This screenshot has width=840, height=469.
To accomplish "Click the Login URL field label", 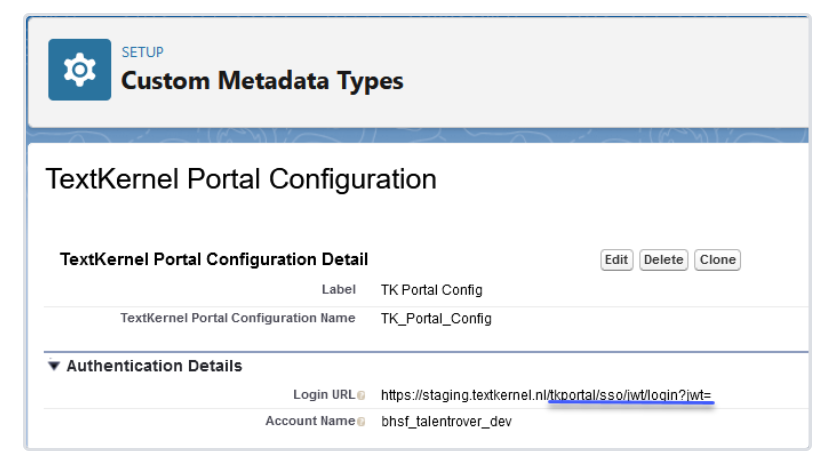I will pyautogui.click(x=324, y=394).
